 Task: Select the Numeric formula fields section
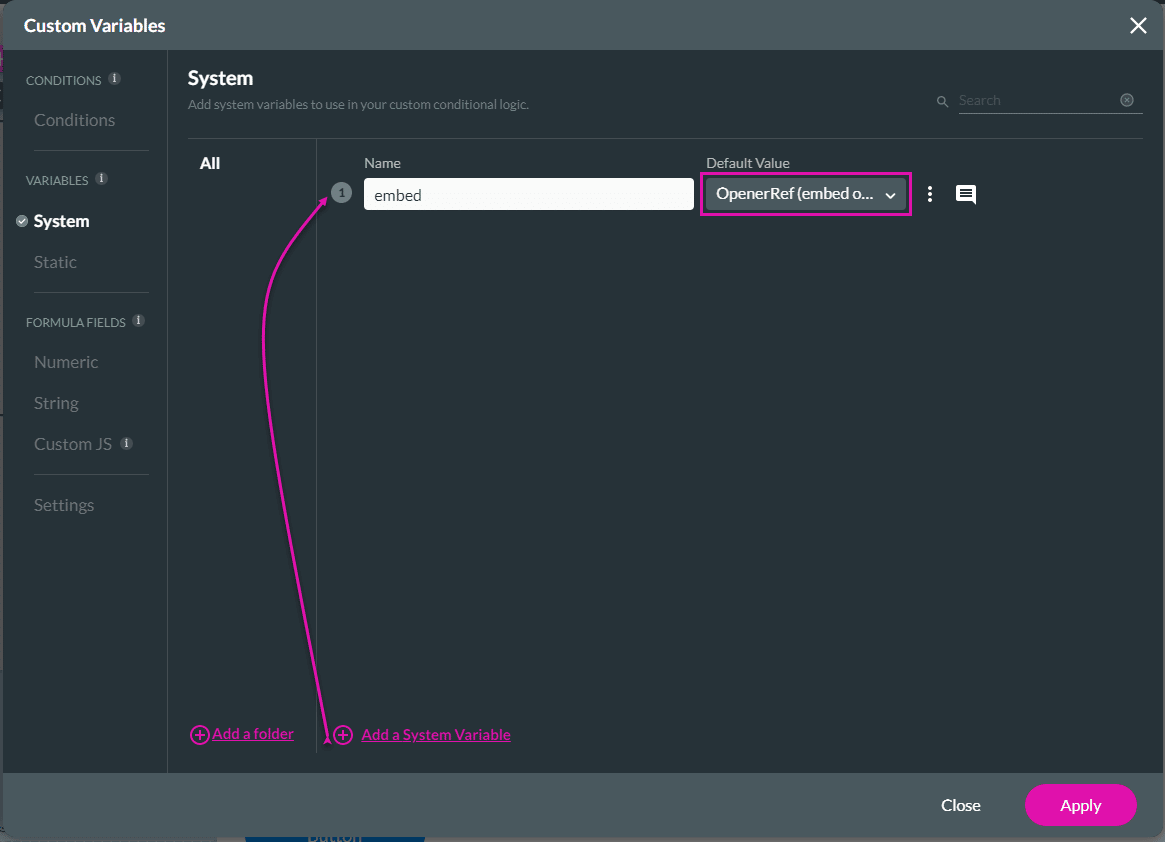point(66,361)
